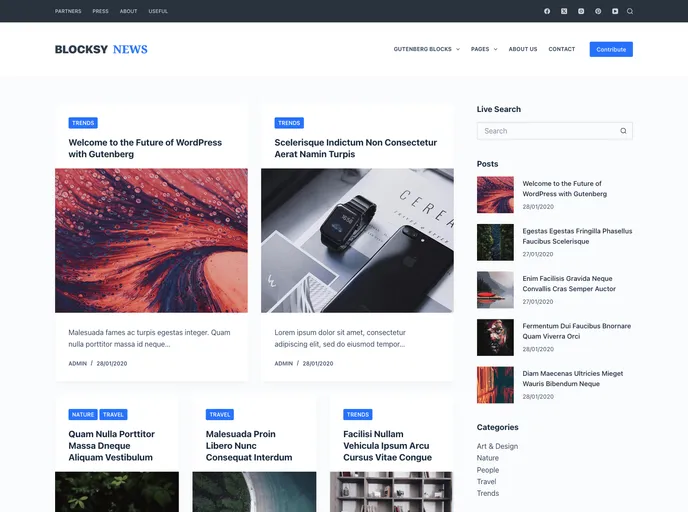Open the dark green leaves post image

[117, 492]
